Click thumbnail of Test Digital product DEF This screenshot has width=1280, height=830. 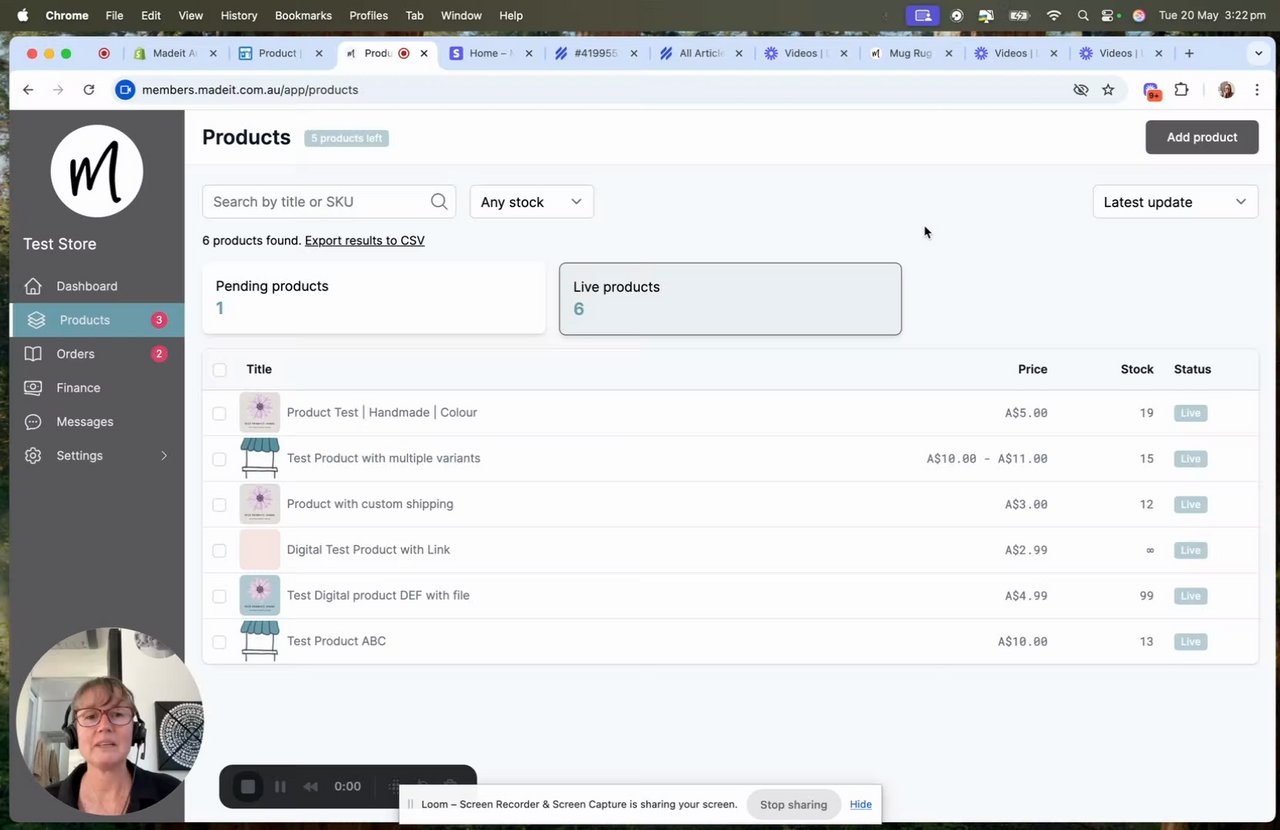coord(260,595)
